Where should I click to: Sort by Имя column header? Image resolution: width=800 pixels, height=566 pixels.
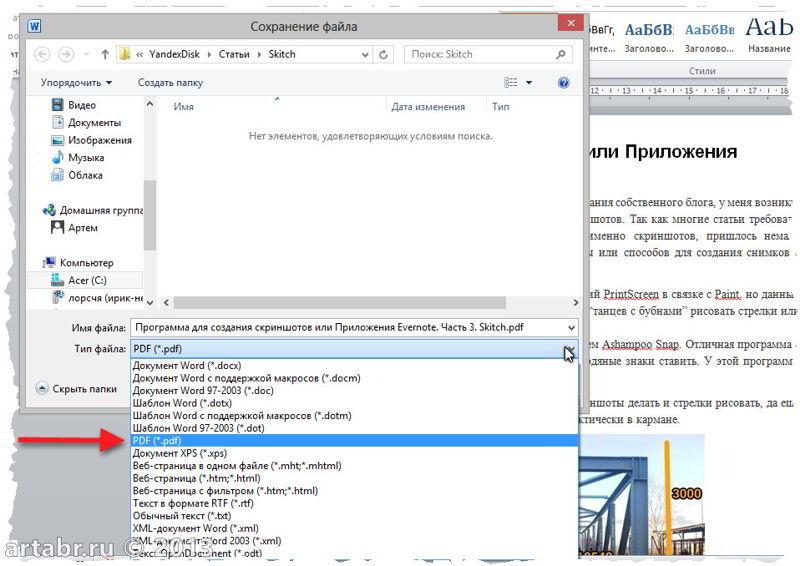[183, 107]
